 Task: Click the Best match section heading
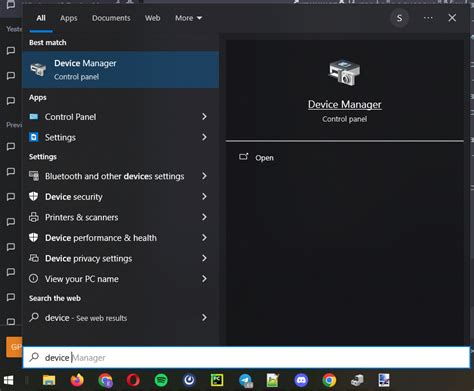coord(48,43)
